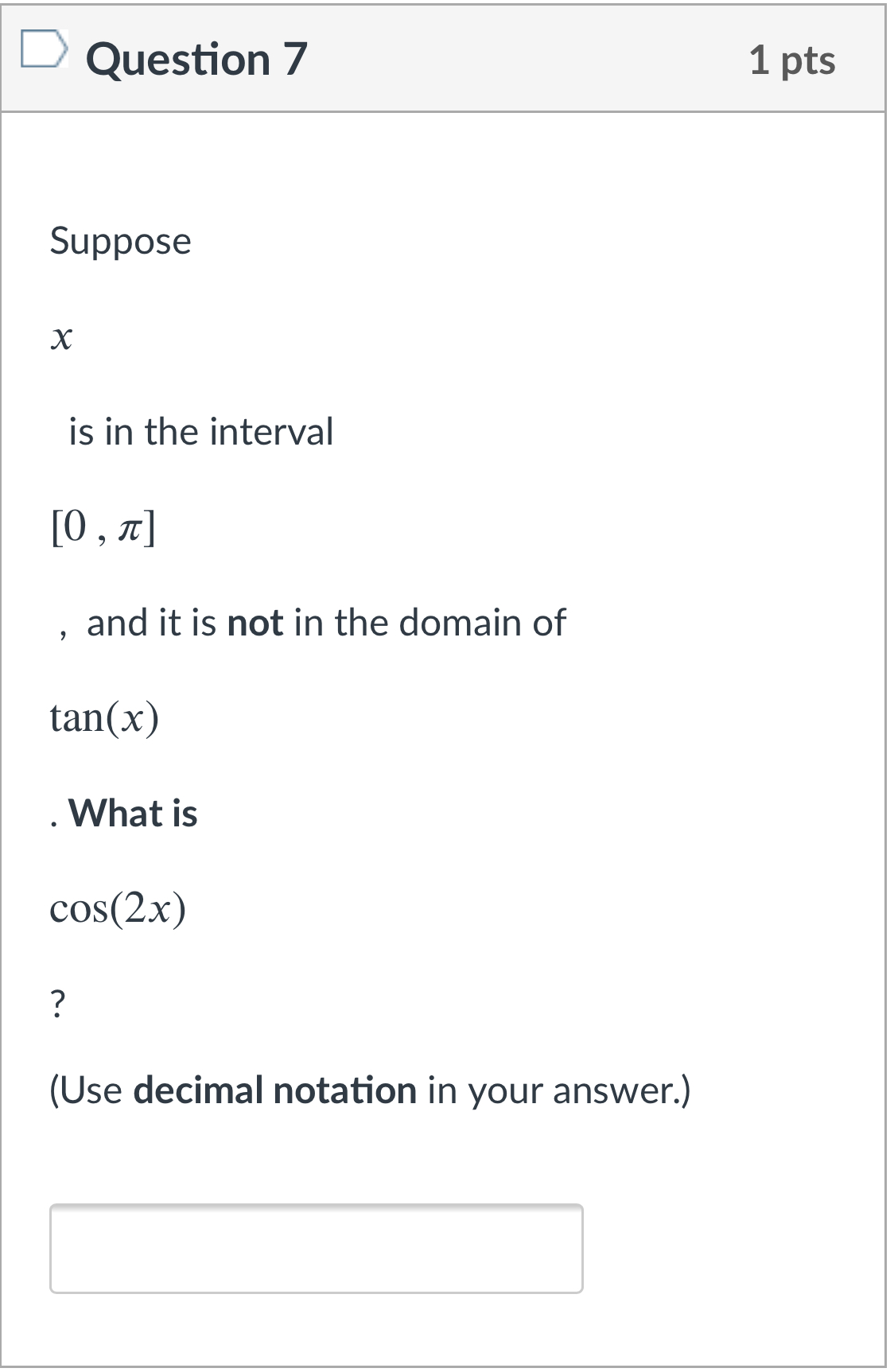Click the rendered cos(2x) math expression

(116, 907)
